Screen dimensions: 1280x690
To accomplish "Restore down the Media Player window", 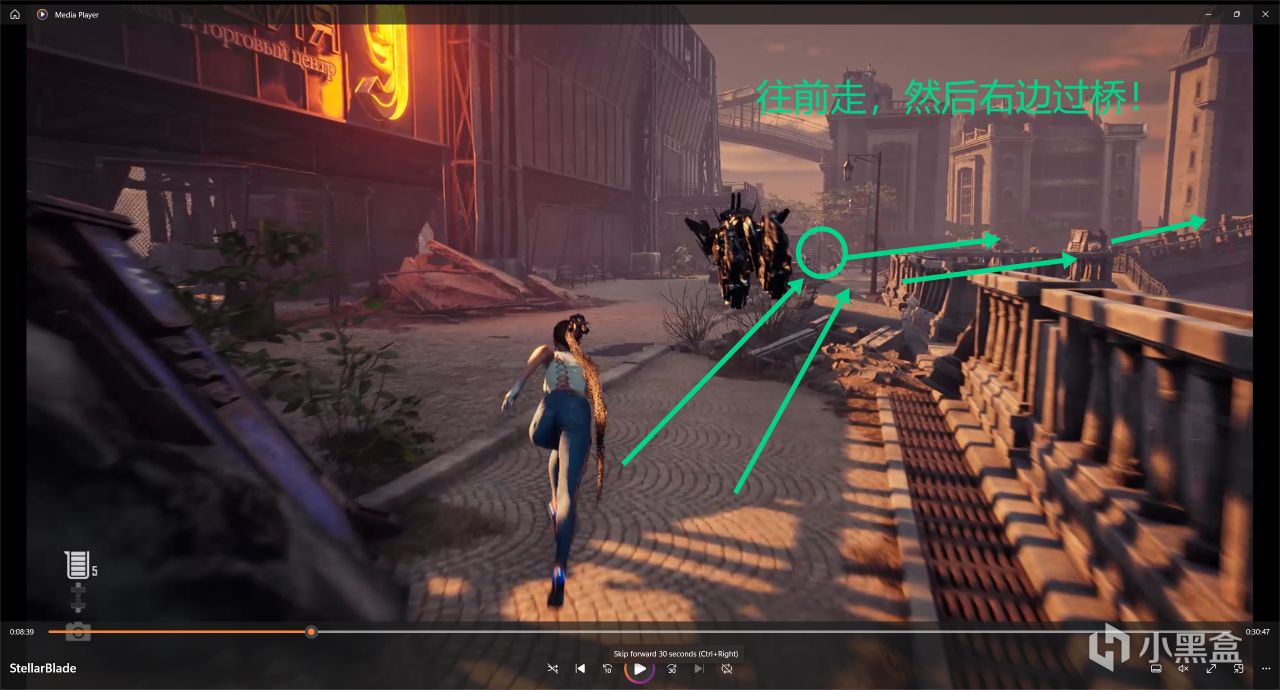I will 1237,14.
